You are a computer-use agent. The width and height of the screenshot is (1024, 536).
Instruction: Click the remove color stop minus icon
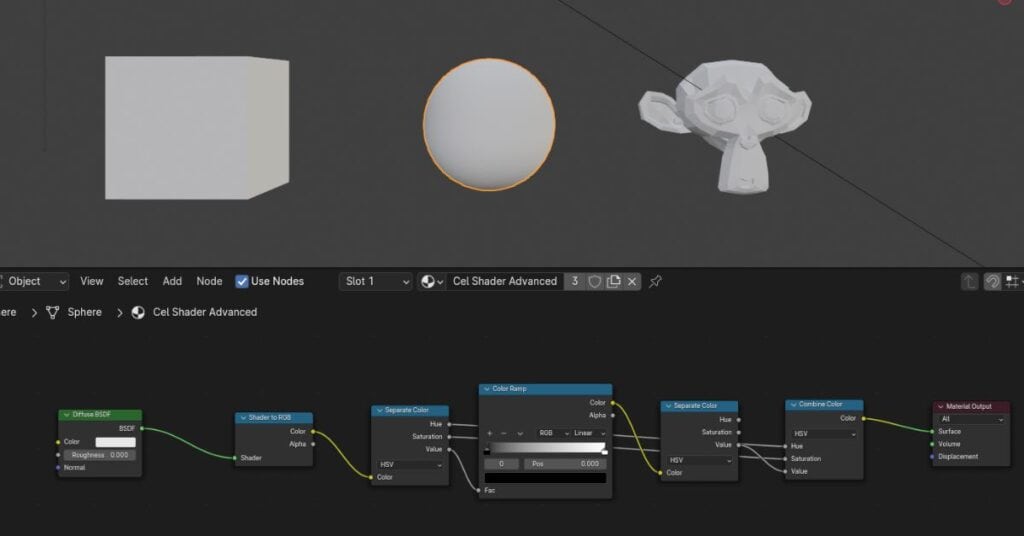coord(504,433)
